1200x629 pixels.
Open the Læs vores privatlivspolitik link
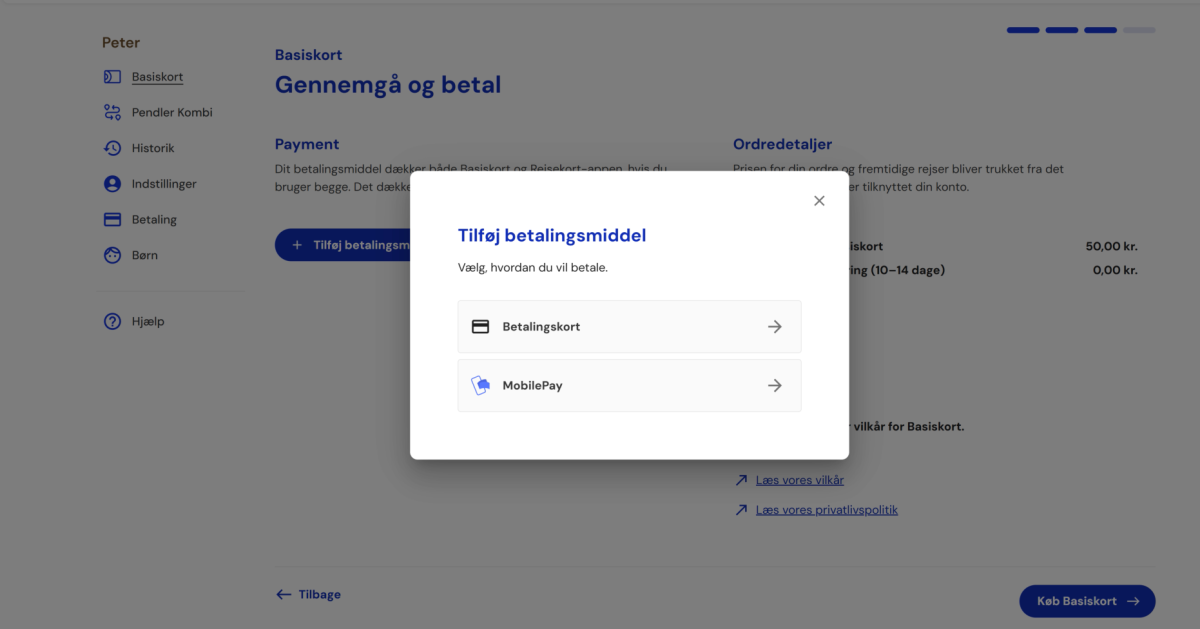(x=827, y=510)
